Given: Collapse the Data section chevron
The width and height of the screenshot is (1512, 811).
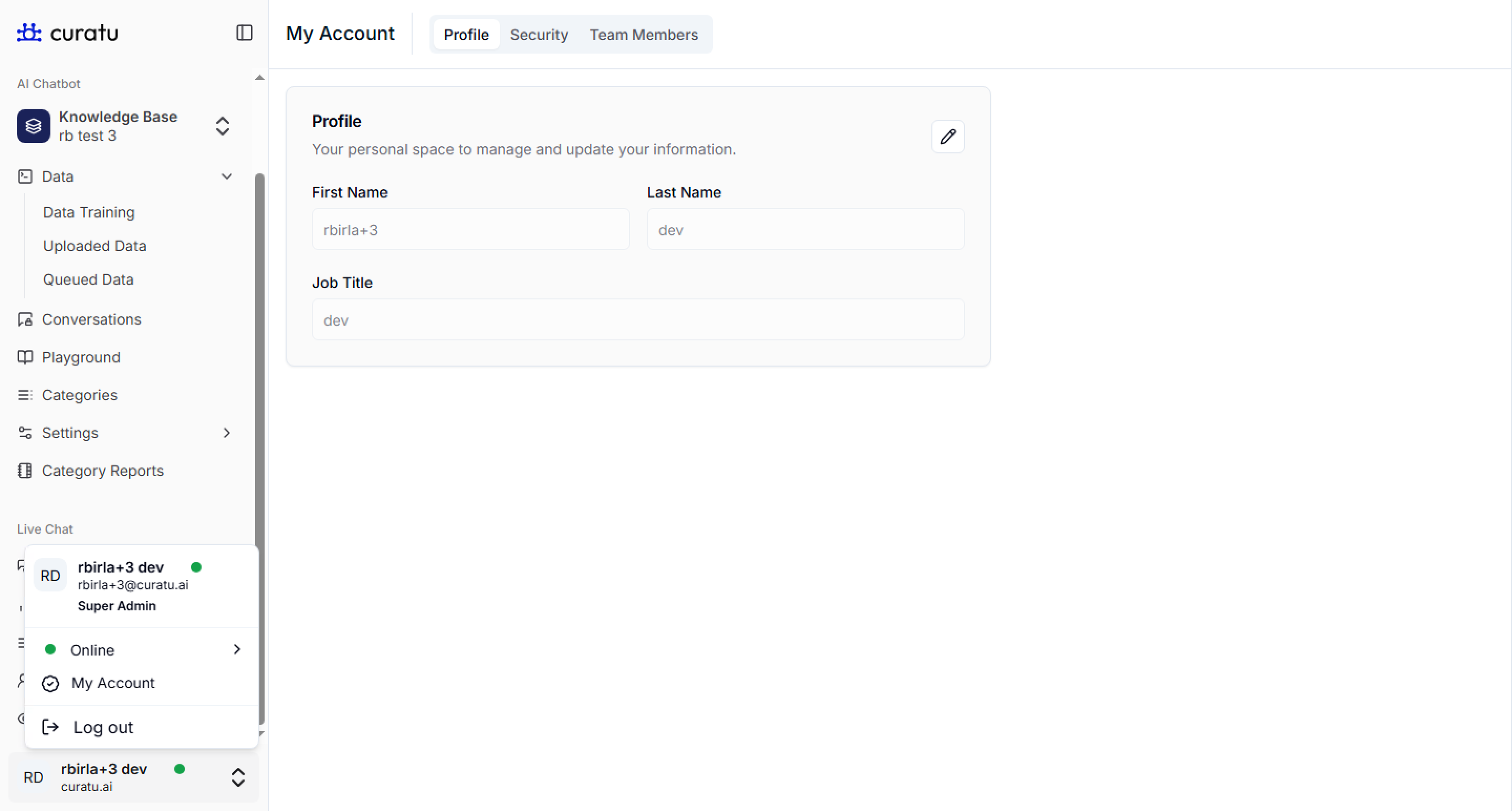Looking at the screenshot, I should point(227,177).
